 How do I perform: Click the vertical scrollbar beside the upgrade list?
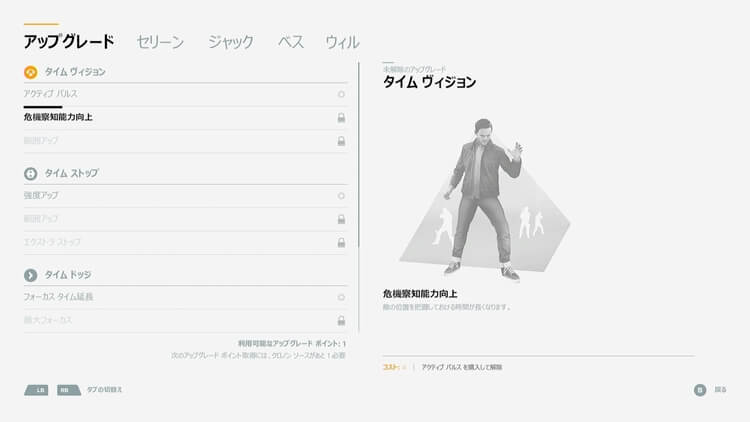359,196
